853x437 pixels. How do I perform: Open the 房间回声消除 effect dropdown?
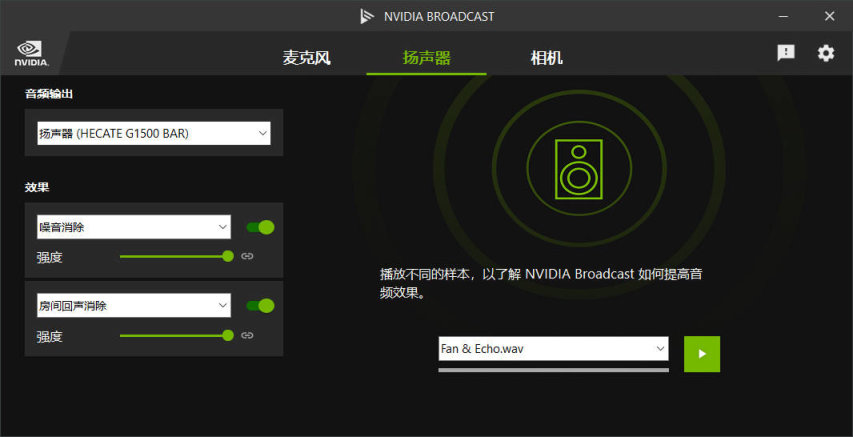[134, 305]
